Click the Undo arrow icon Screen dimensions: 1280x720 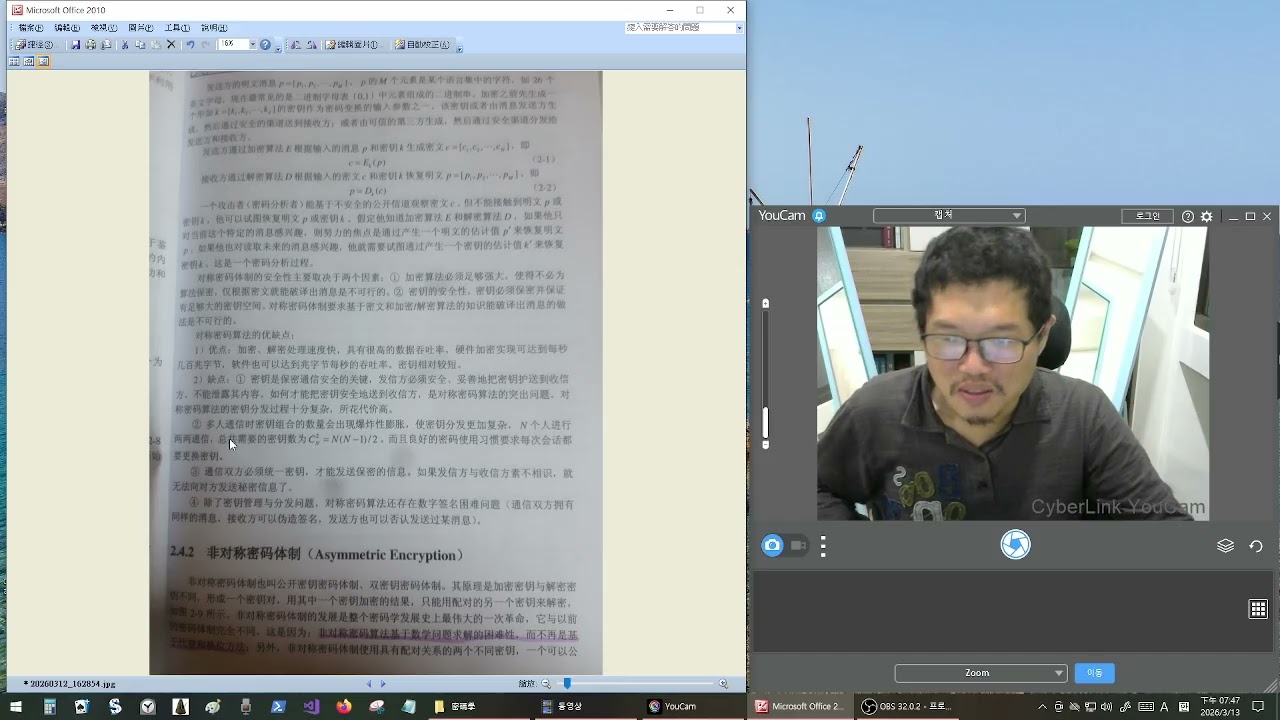pos(190,45)
